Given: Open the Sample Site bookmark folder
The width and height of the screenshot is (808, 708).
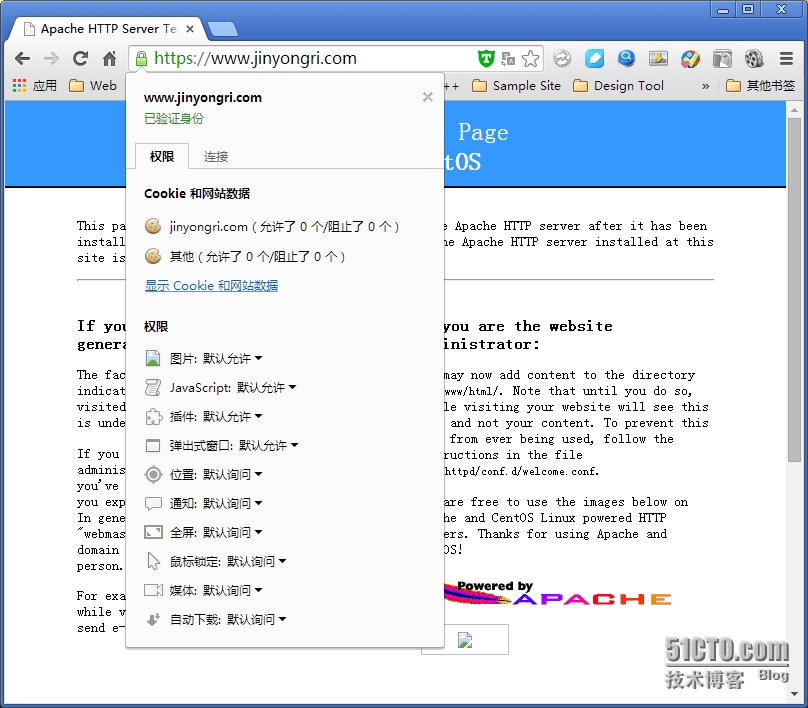Looking at the screenshot, I should (x=516, y=86).
